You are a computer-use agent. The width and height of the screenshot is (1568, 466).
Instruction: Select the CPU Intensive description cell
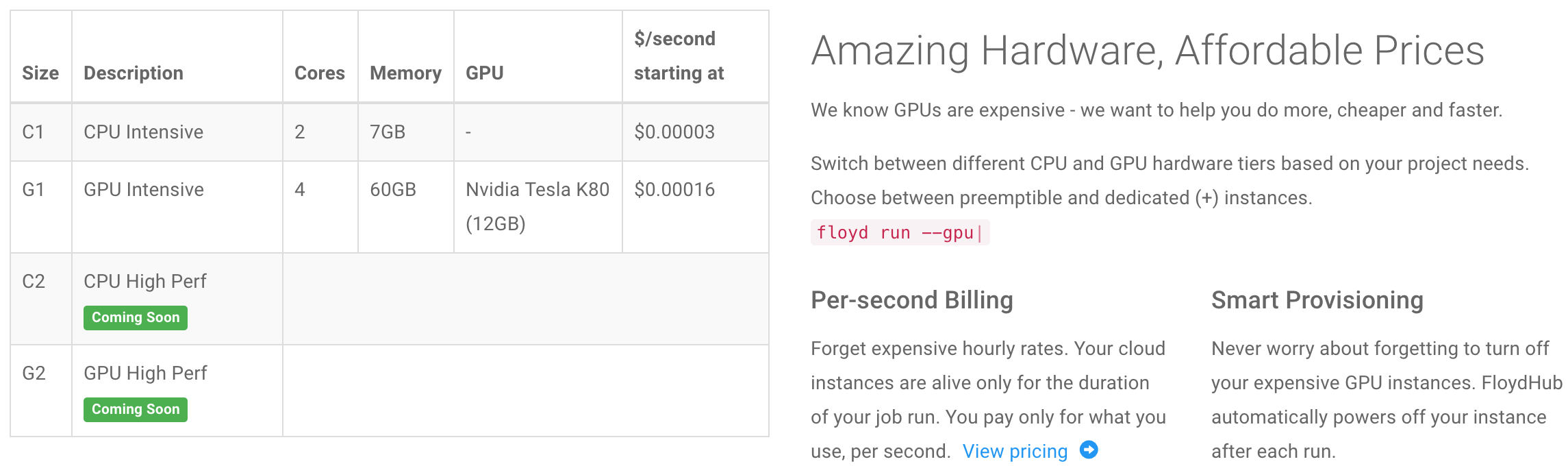[144, 132]
